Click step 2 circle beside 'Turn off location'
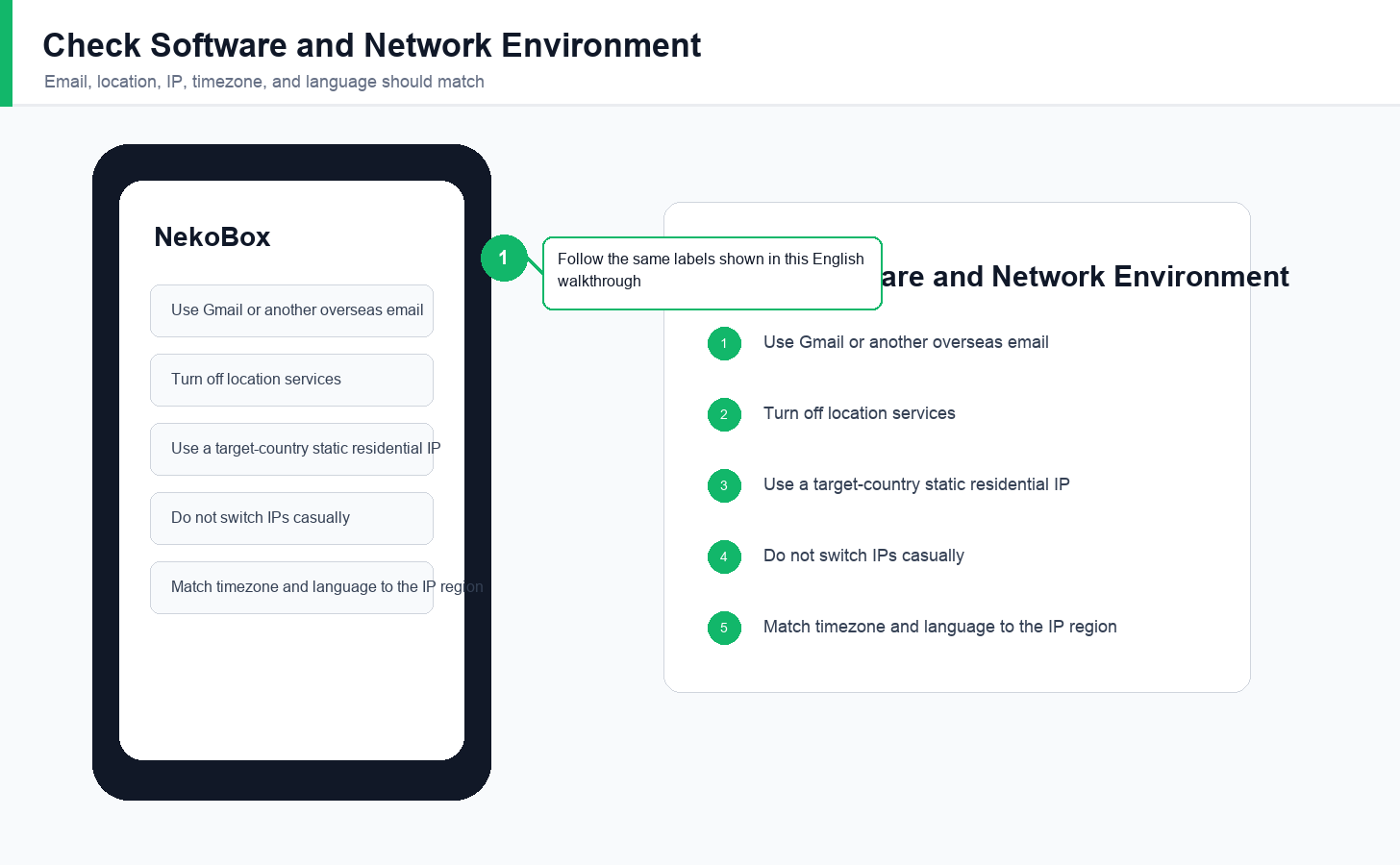 click(x=724, y=414)
